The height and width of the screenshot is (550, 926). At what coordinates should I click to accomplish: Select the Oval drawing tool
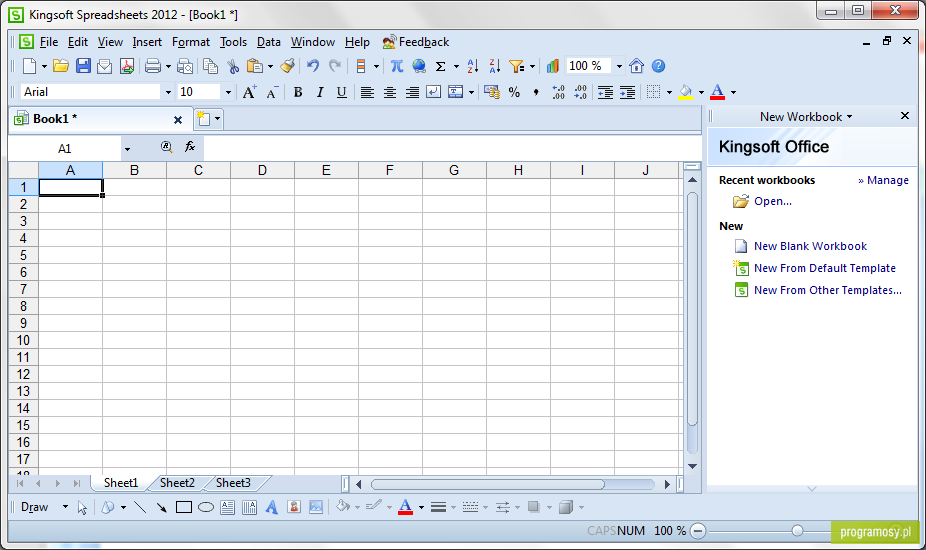[x=206, y=507]
